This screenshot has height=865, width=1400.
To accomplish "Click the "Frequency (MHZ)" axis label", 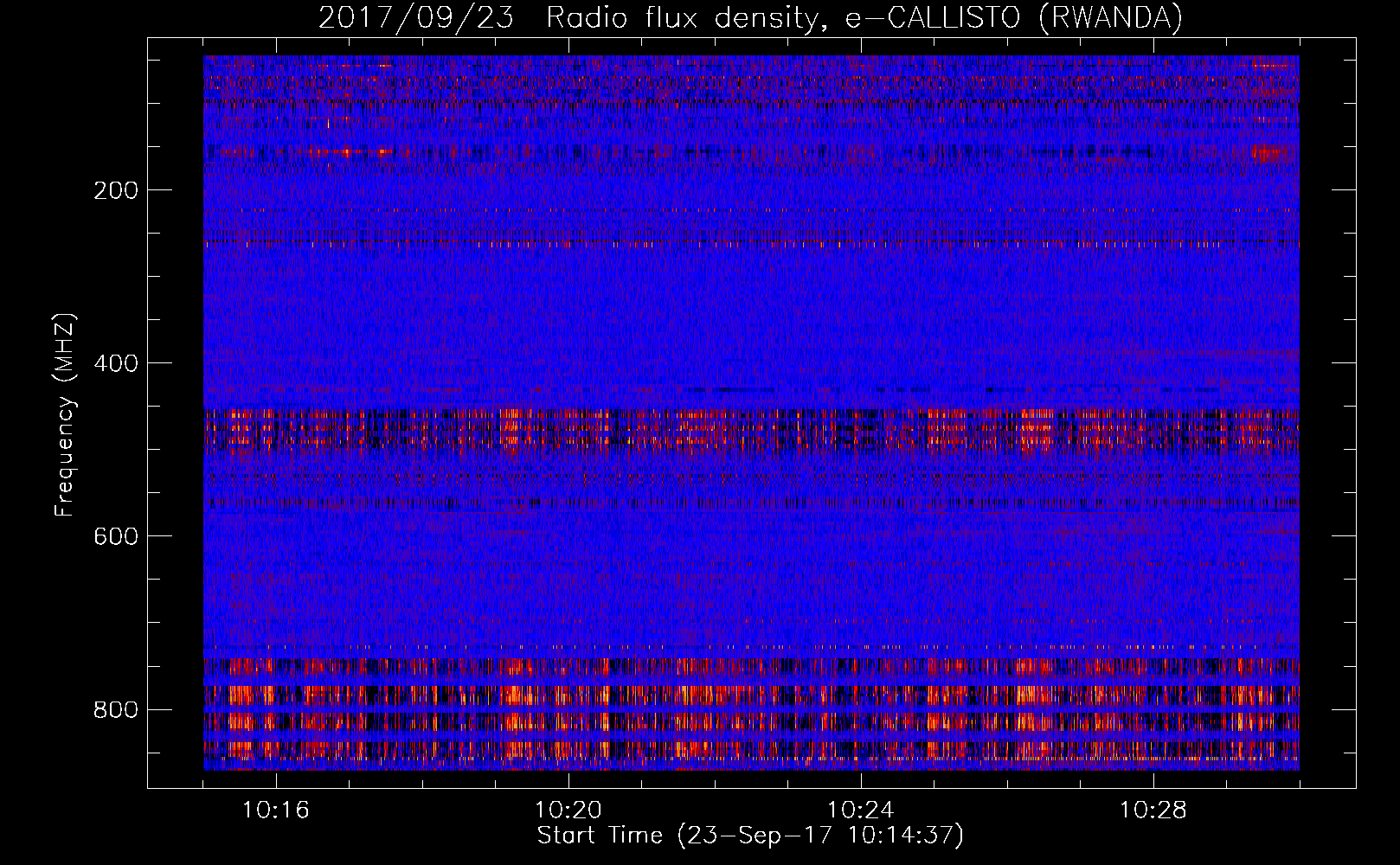I will (65, 415).
